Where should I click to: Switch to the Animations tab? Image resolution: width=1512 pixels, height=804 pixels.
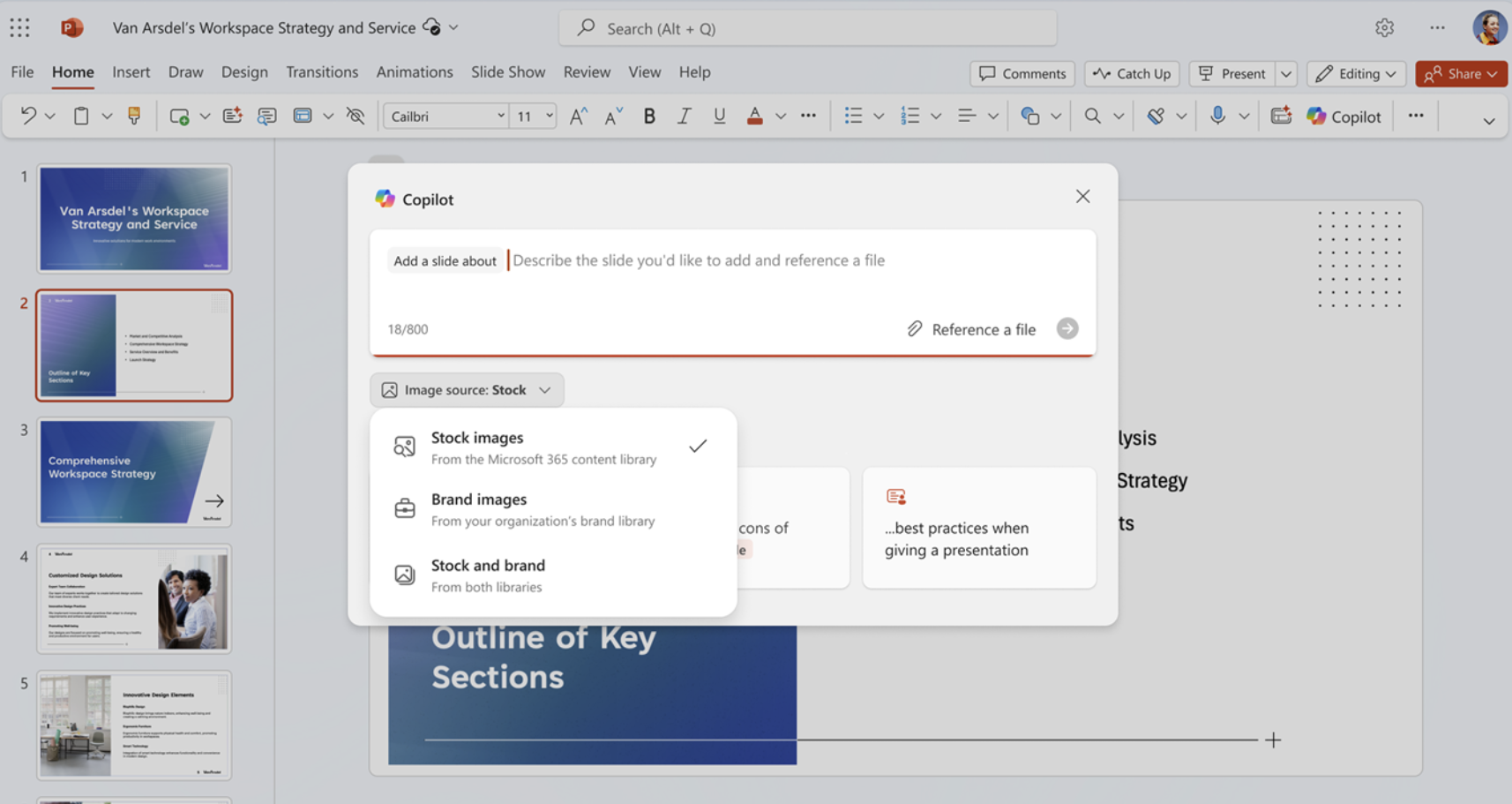(x=415, y=72)
